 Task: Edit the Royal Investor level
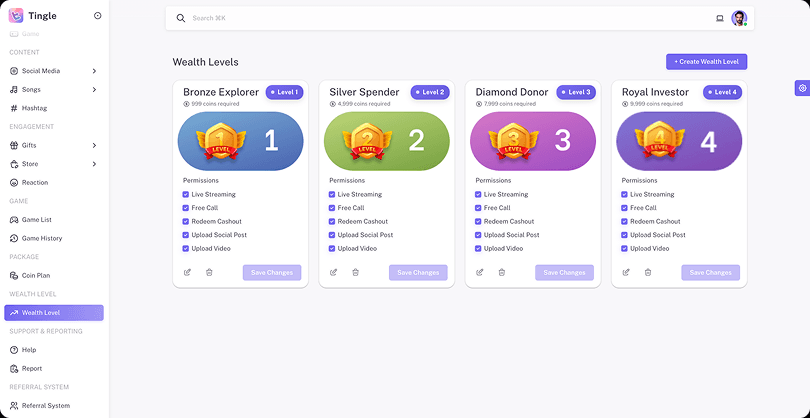tap(626, 272)
